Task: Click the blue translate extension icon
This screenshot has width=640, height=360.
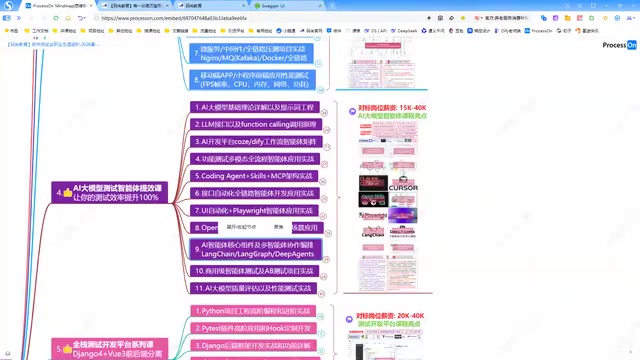Action: coord(543,18)
